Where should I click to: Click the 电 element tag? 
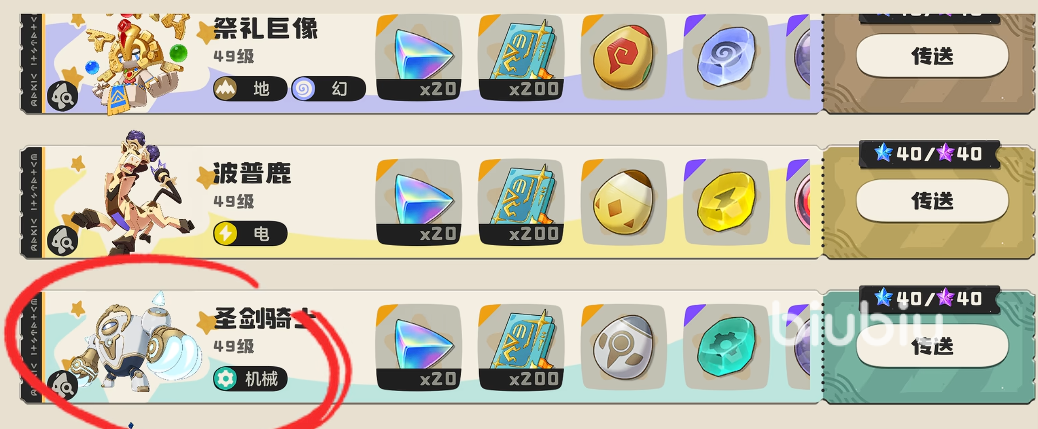[250, 234]
